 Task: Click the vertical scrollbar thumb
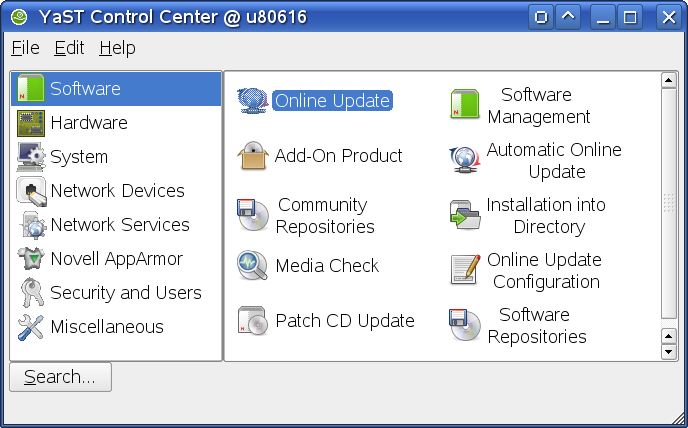[668, 203]
